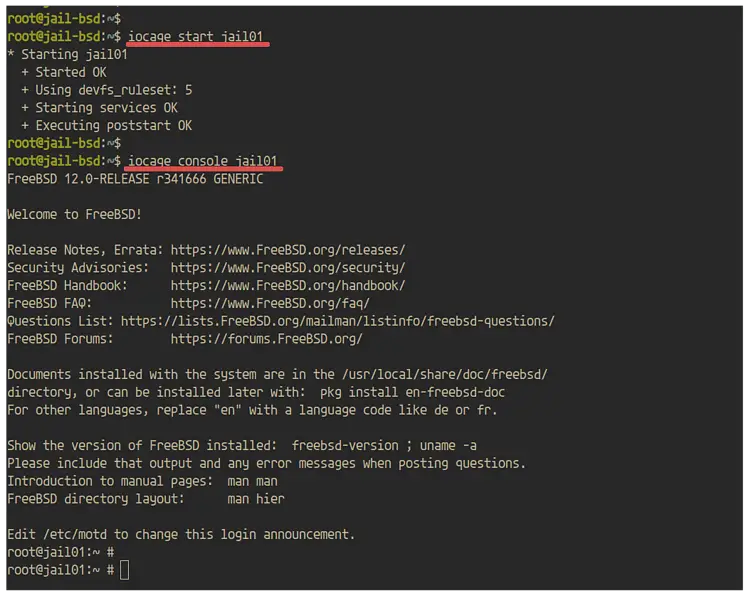Screen dimensions: 750x598
Task: Click the 'Executing poststart OK' line
Action: click(x=107, y=126)
